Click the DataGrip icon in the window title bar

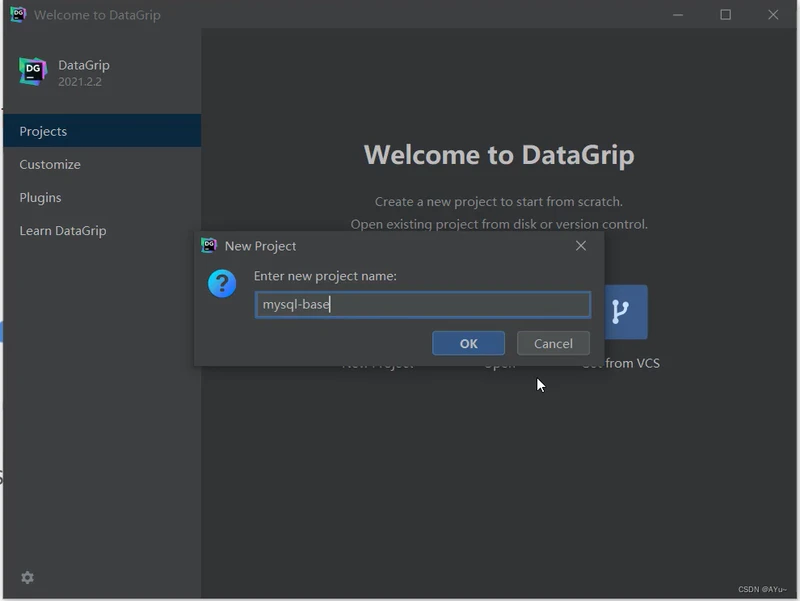pyautogui.click(x=18, y=14)
